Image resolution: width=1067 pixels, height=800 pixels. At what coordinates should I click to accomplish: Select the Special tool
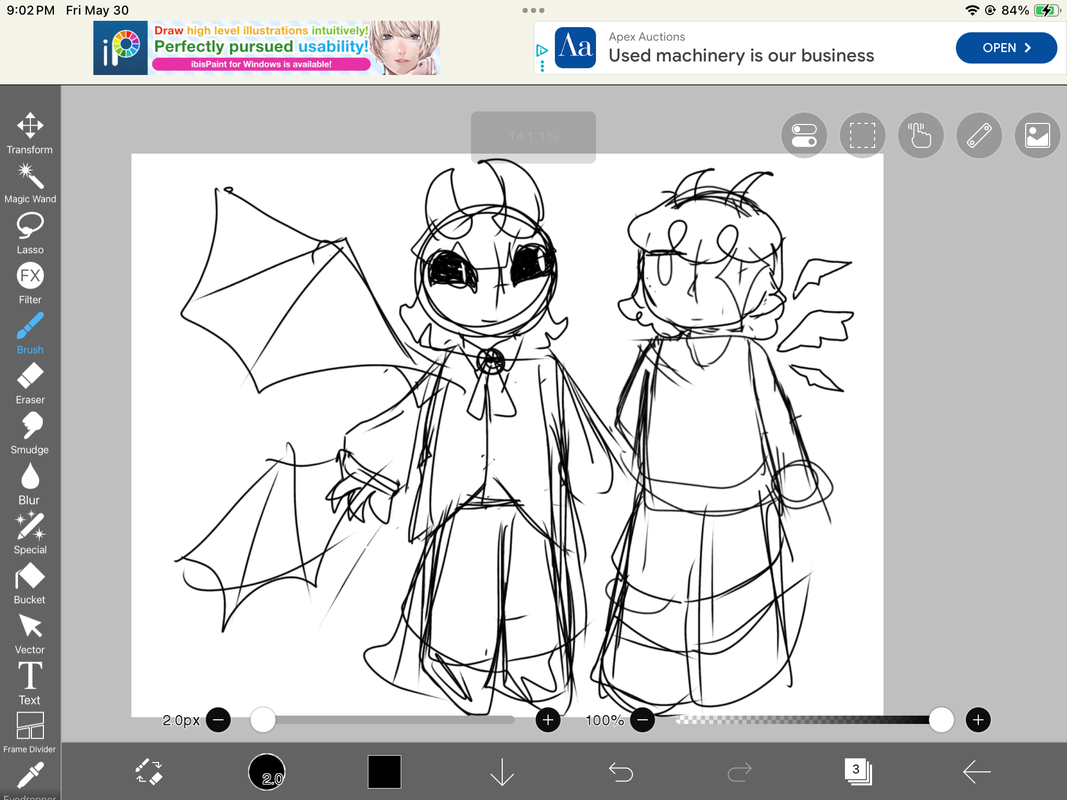[x=30, y=533]
